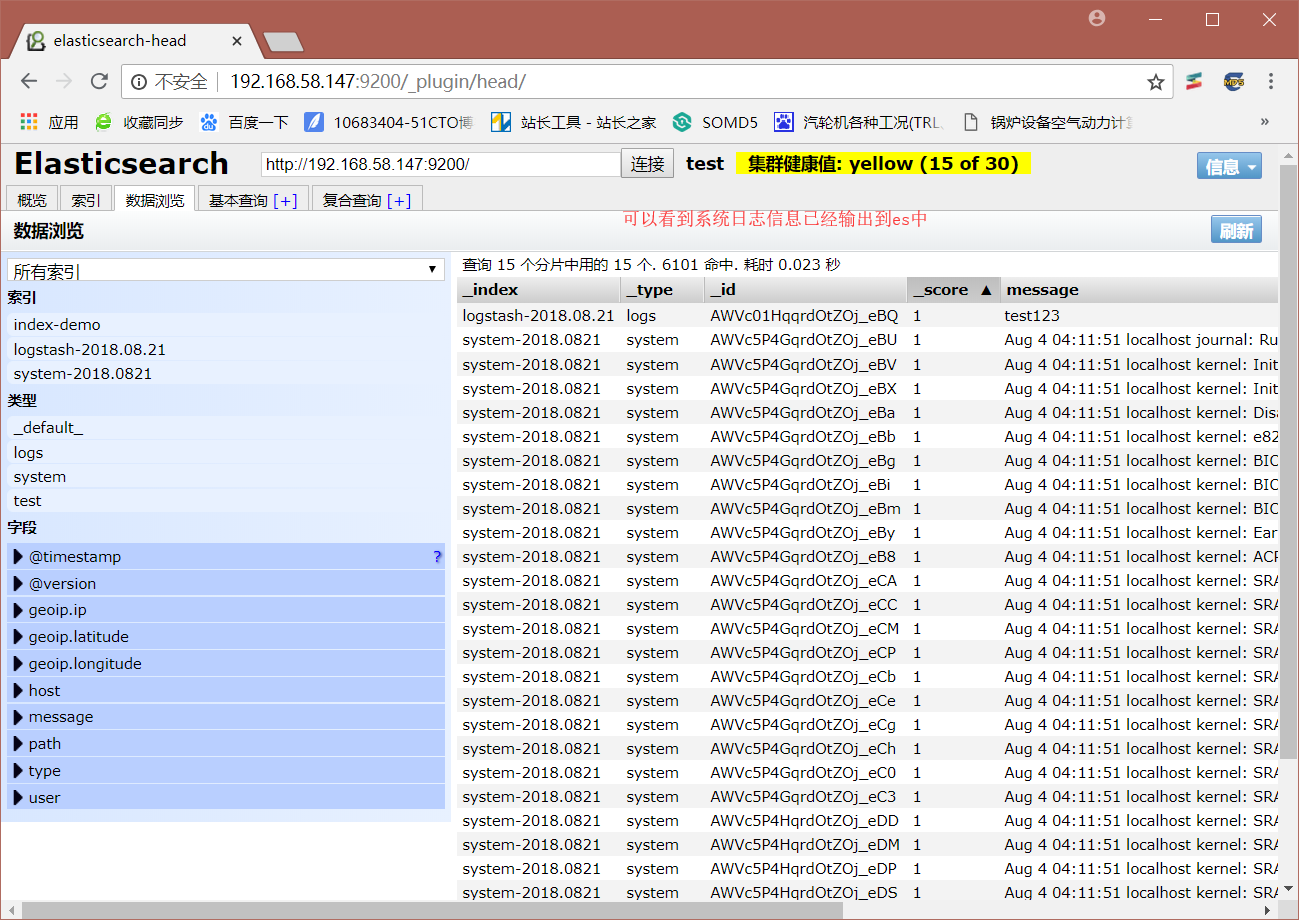This screenshot has width=1299, height=920.
Task: Open the row with id ending _eBU
Action: coord(867,340)
